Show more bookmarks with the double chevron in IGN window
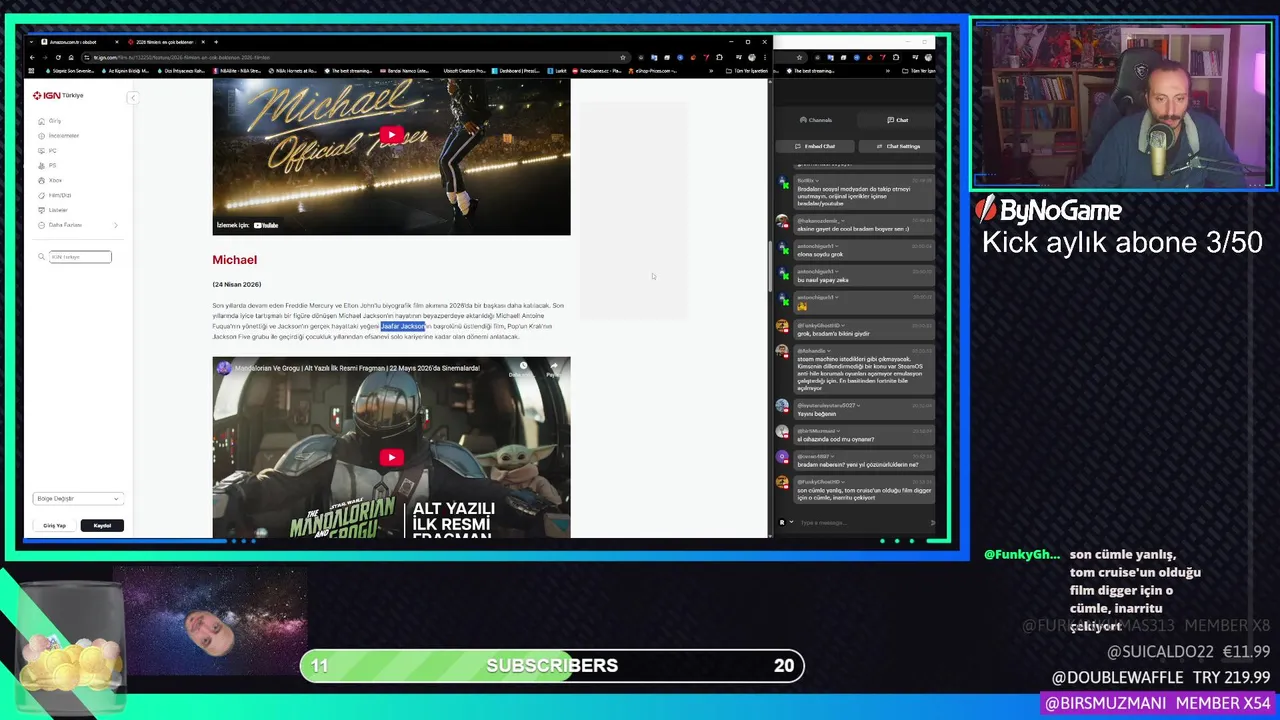 coord(713,71)
